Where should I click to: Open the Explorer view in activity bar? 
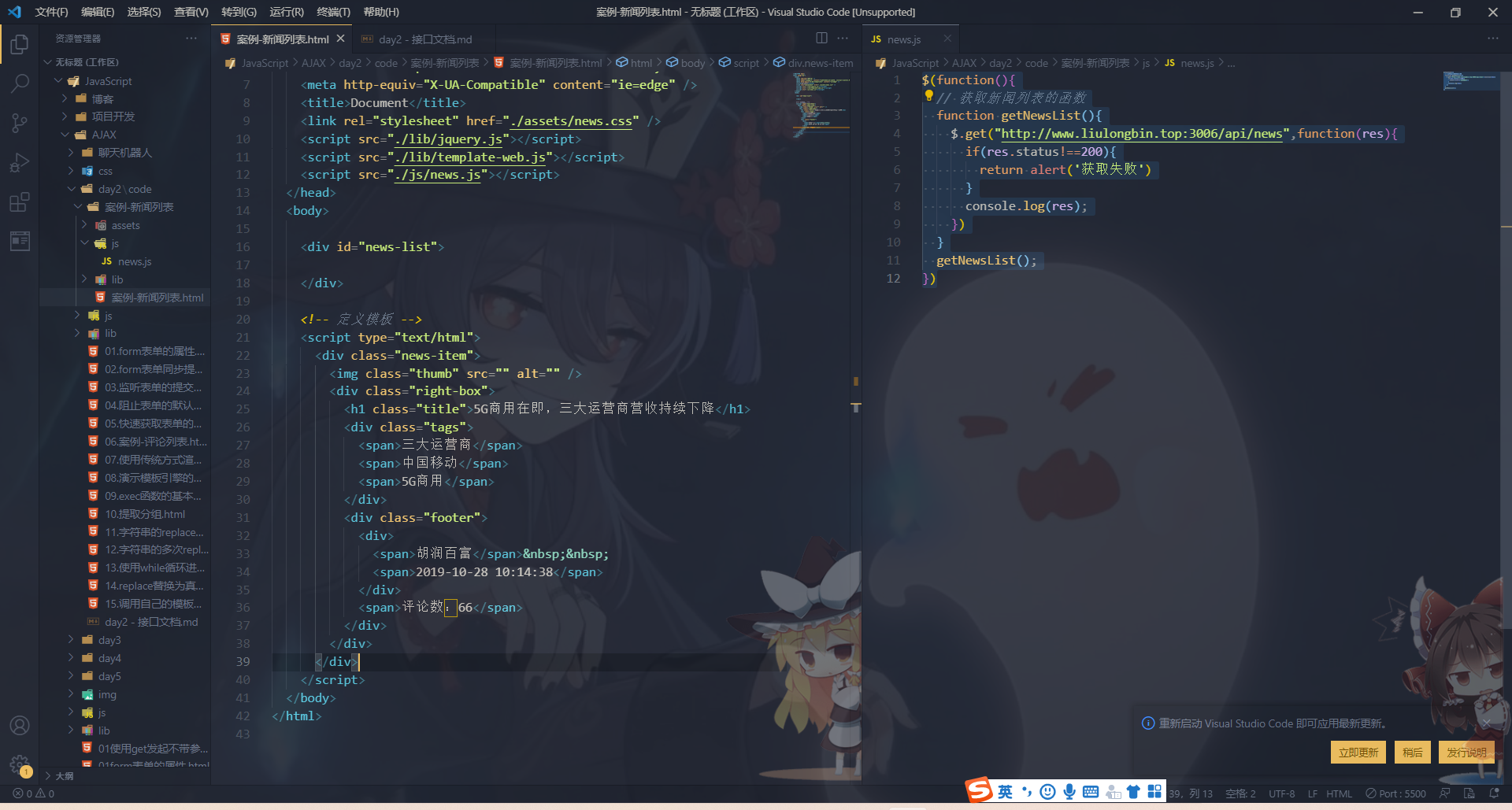(20, 45)
